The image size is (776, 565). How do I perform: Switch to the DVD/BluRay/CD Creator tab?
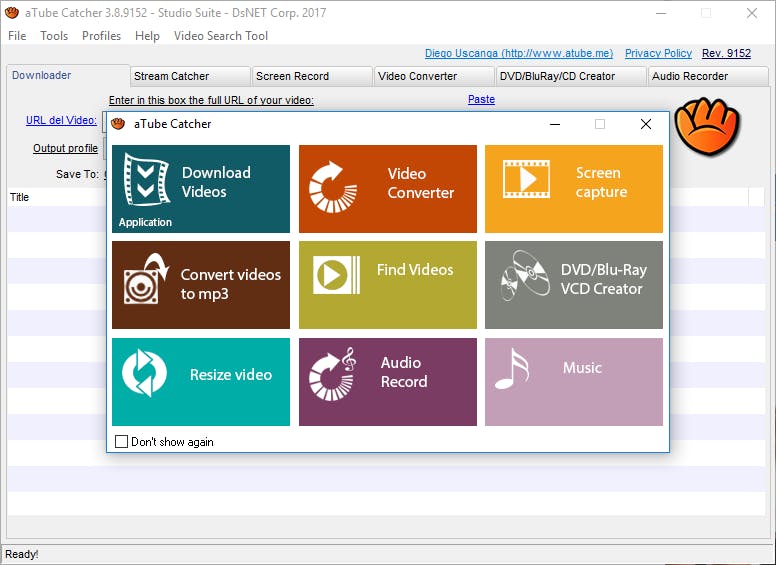[x=572, y=76]
